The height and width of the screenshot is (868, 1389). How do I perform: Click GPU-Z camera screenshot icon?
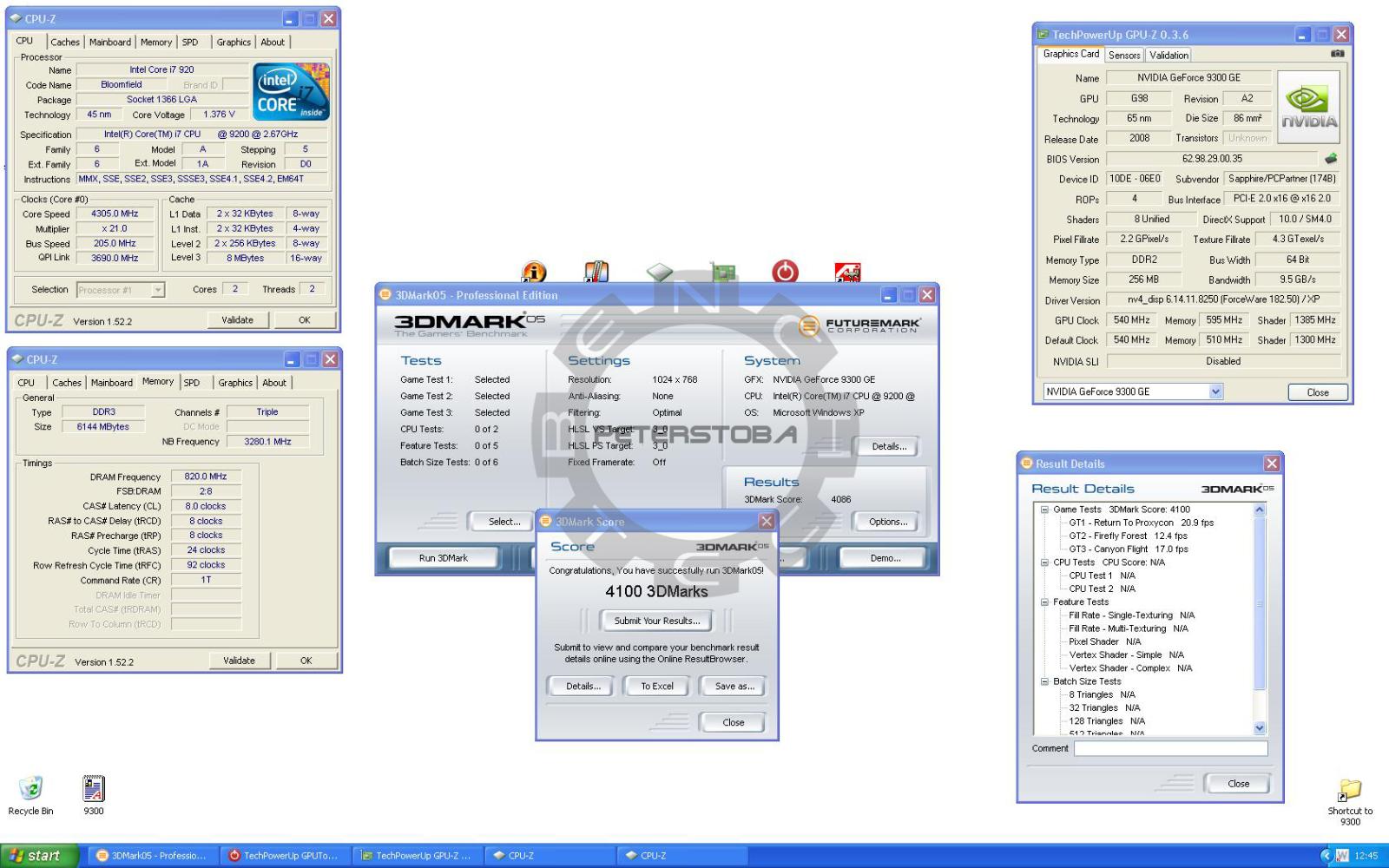(1337, 54)
